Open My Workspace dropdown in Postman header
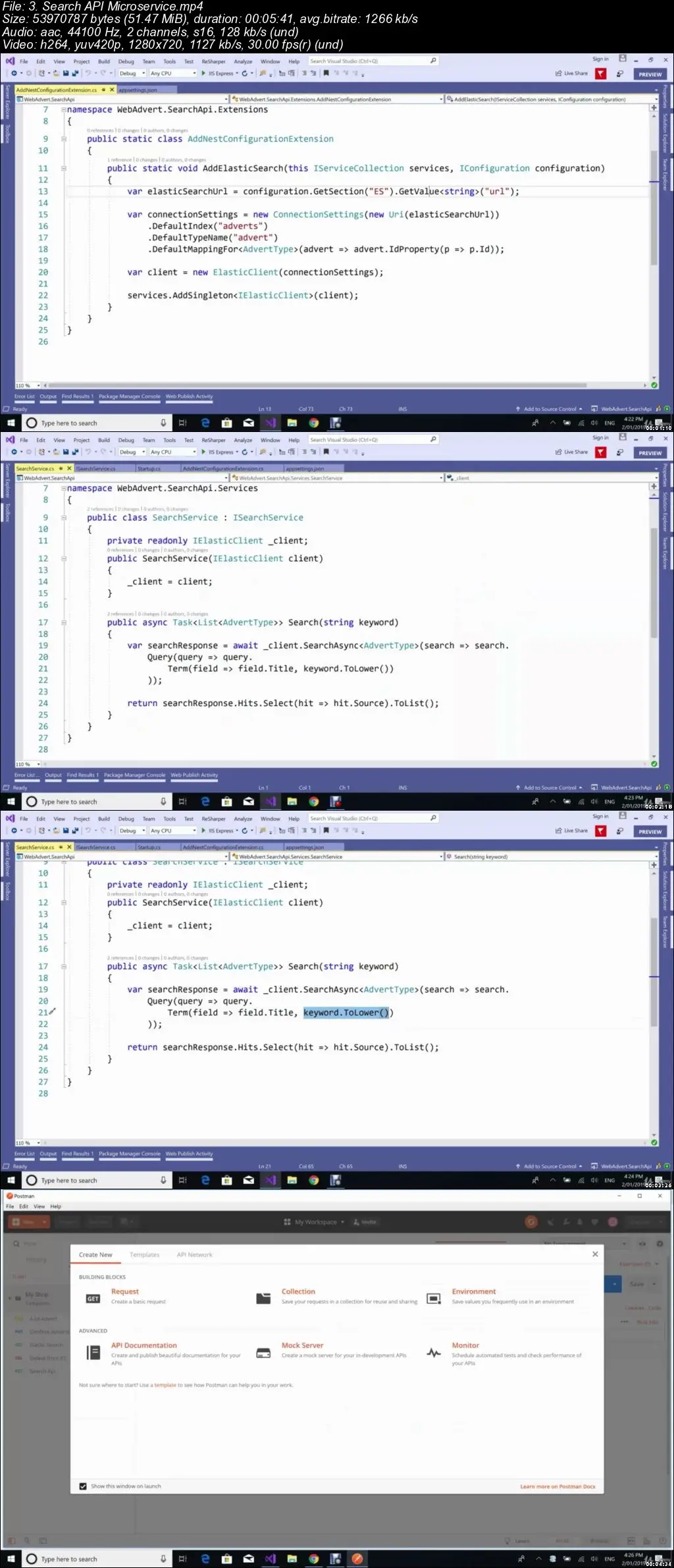 (314, 1222)
